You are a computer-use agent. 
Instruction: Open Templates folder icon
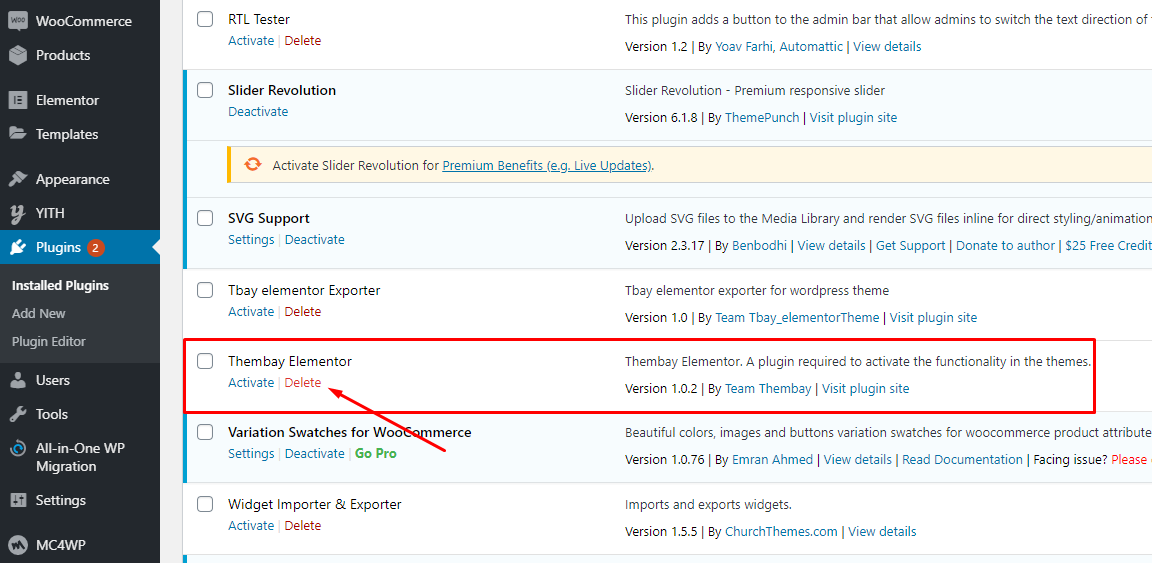(18, 134)
